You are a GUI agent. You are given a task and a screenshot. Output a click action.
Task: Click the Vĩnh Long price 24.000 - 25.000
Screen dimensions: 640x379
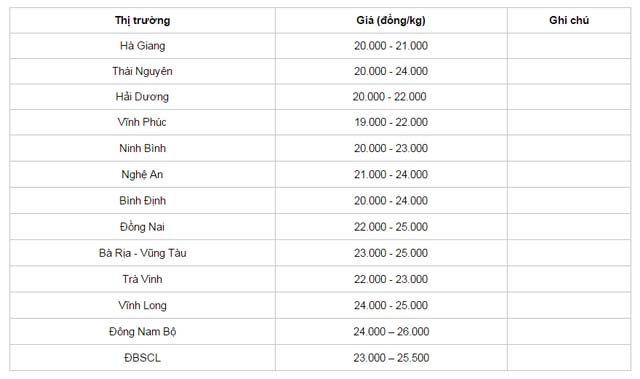391,305
